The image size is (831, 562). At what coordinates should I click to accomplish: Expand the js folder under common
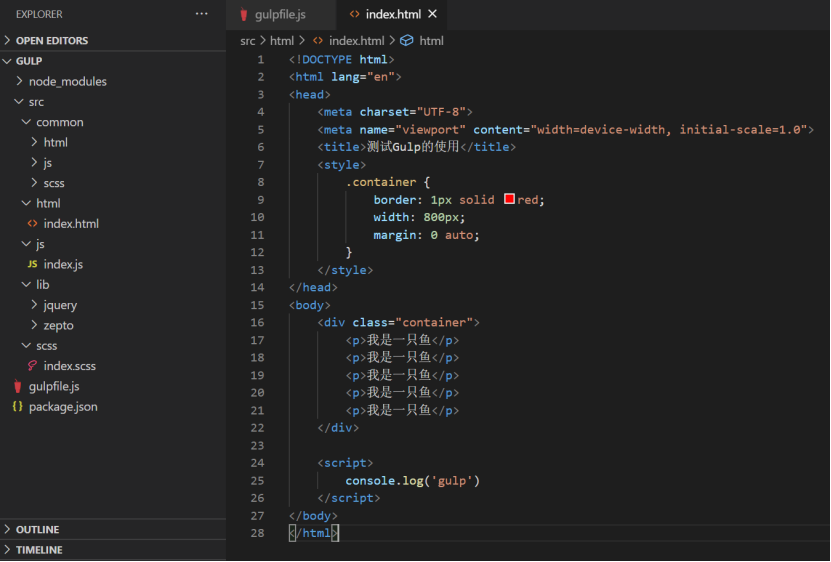point(113,163)
